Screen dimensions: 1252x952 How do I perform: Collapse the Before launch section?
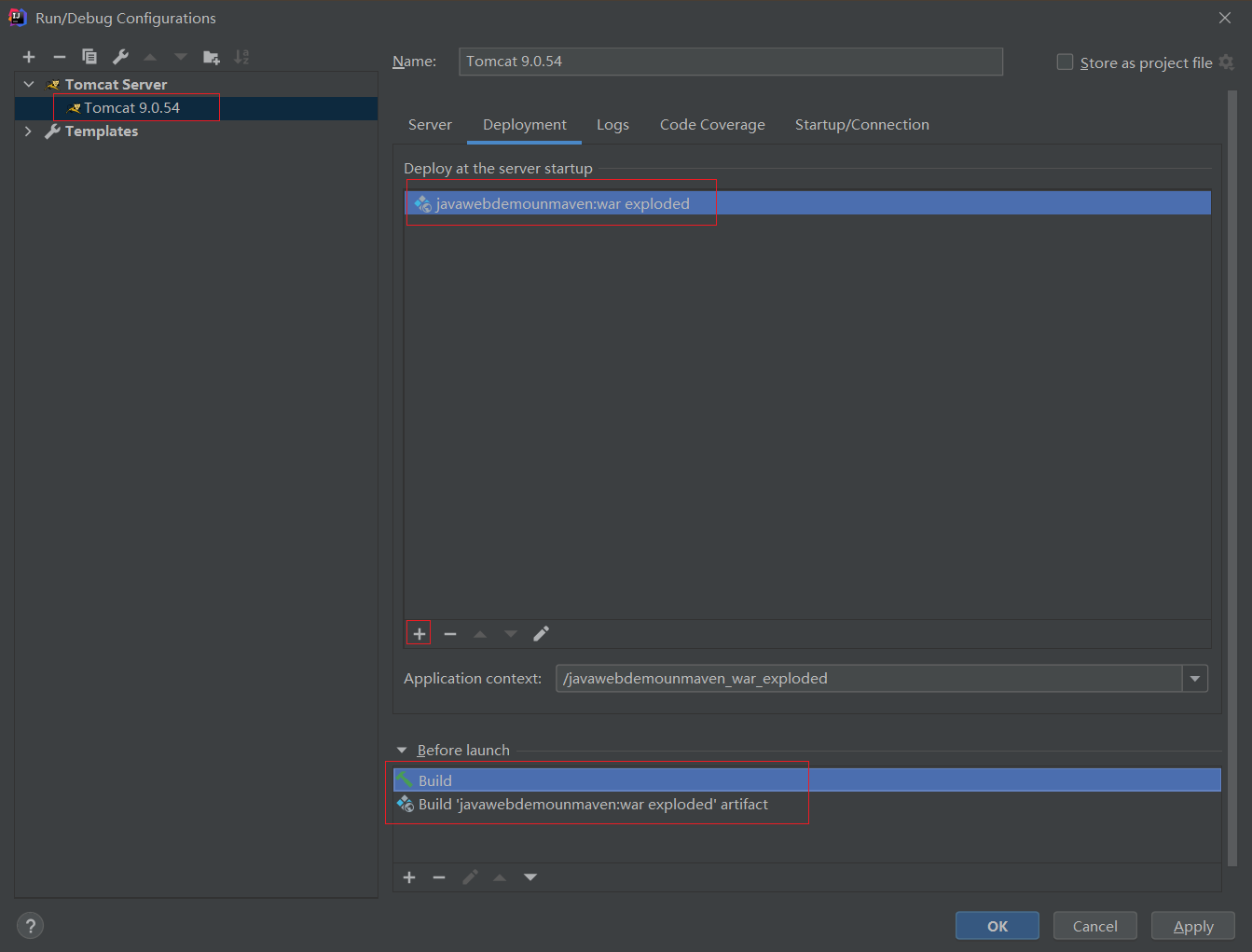tap(402, 750)
